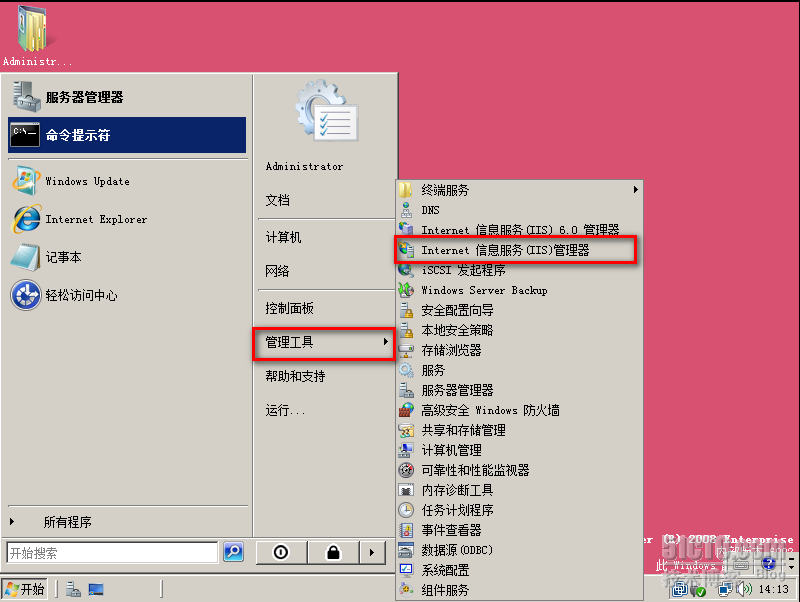Image resolution: width=800 pixels, height=602 pixels.
Task: Expand the 管理工具 submenu
Action: point(324,342)
